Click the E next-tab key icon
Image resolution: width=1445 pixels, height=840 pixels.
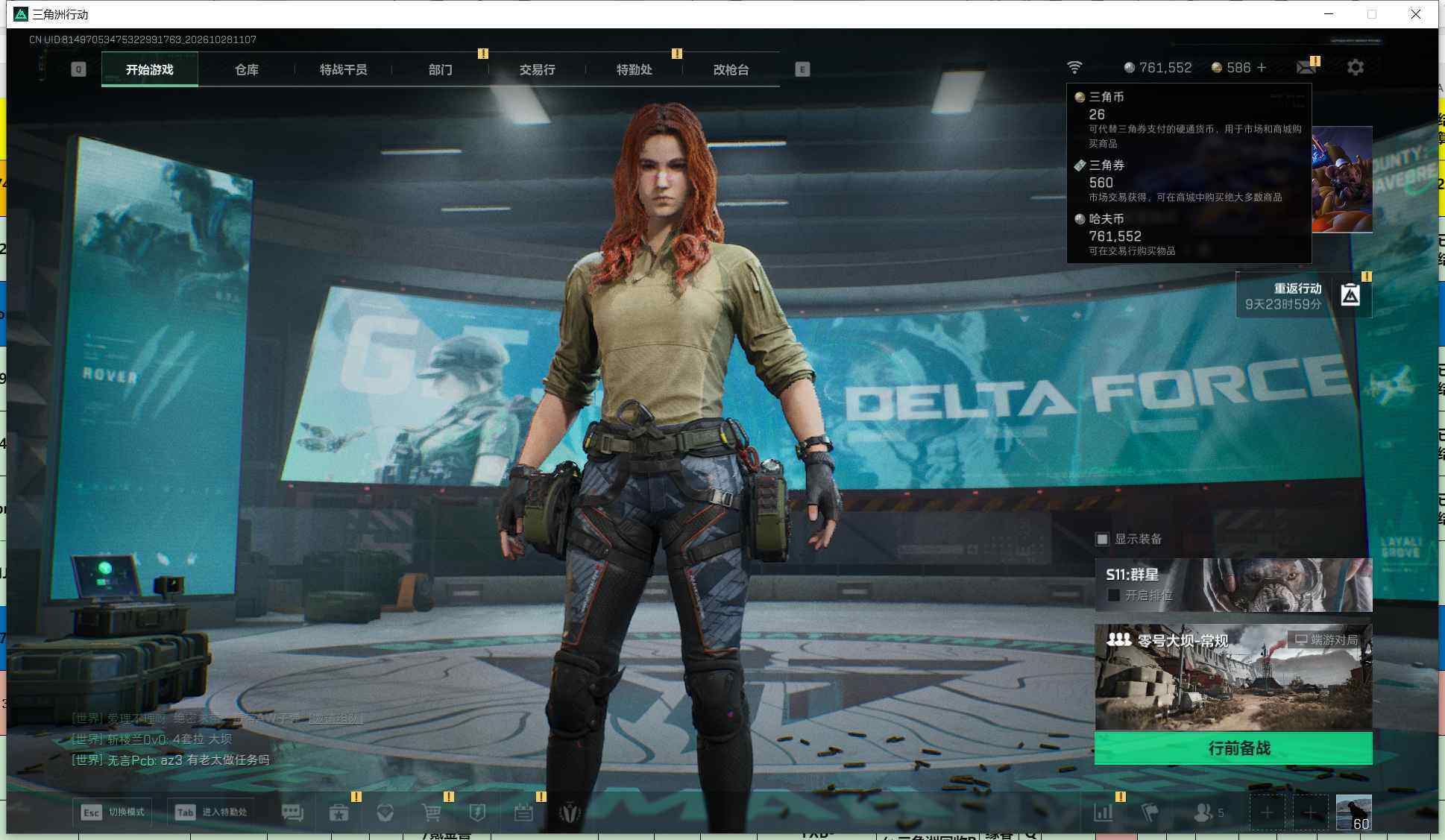802,69
